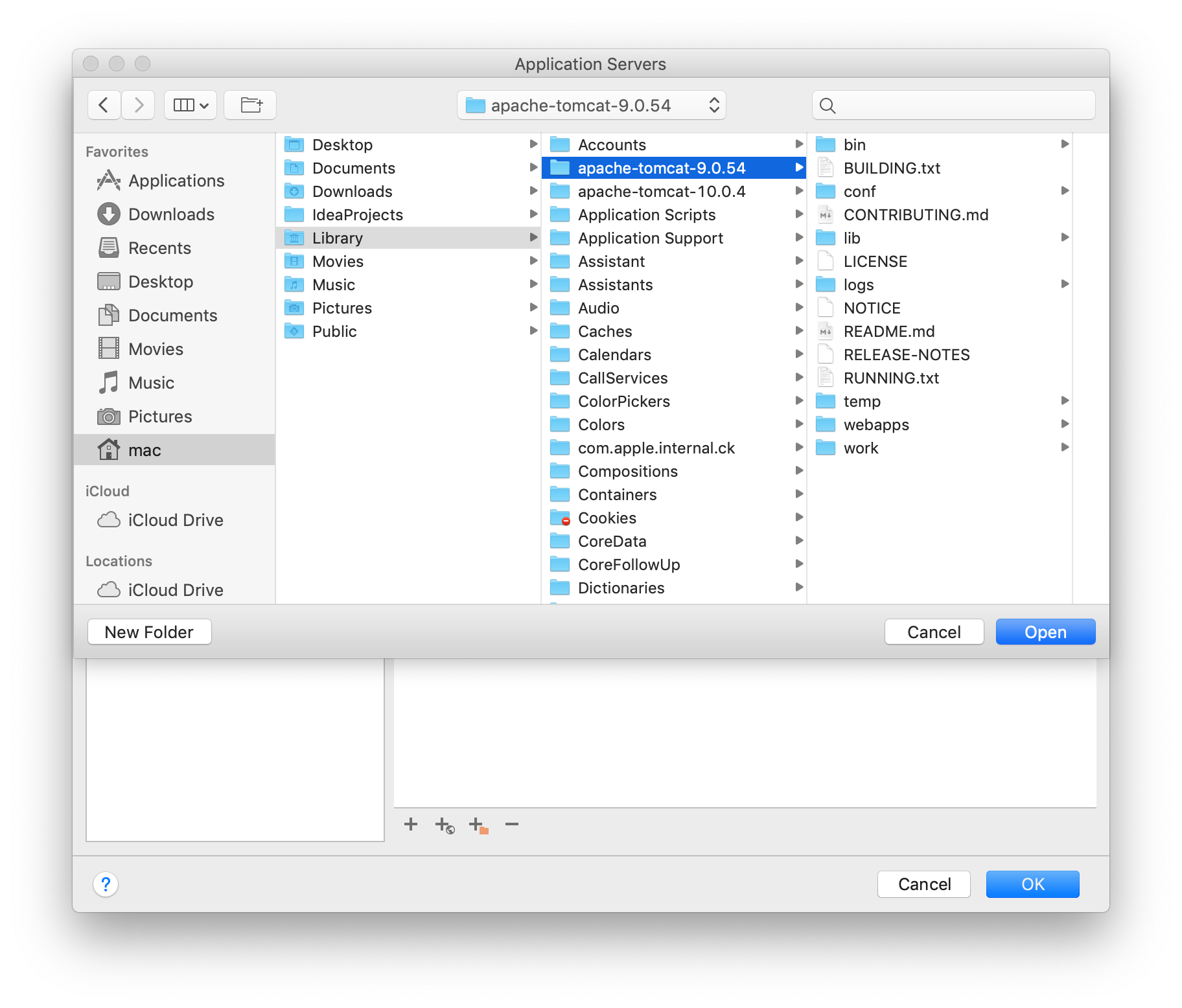Select the README.md file
This screenshot has height=1008, width=1182.
[x=940, y=331]
